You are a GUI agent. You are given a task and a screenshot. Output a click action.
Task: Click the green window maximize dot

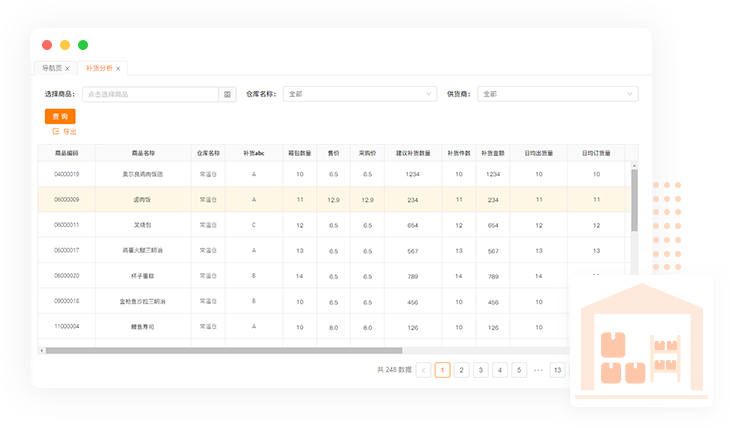point(83,45)
